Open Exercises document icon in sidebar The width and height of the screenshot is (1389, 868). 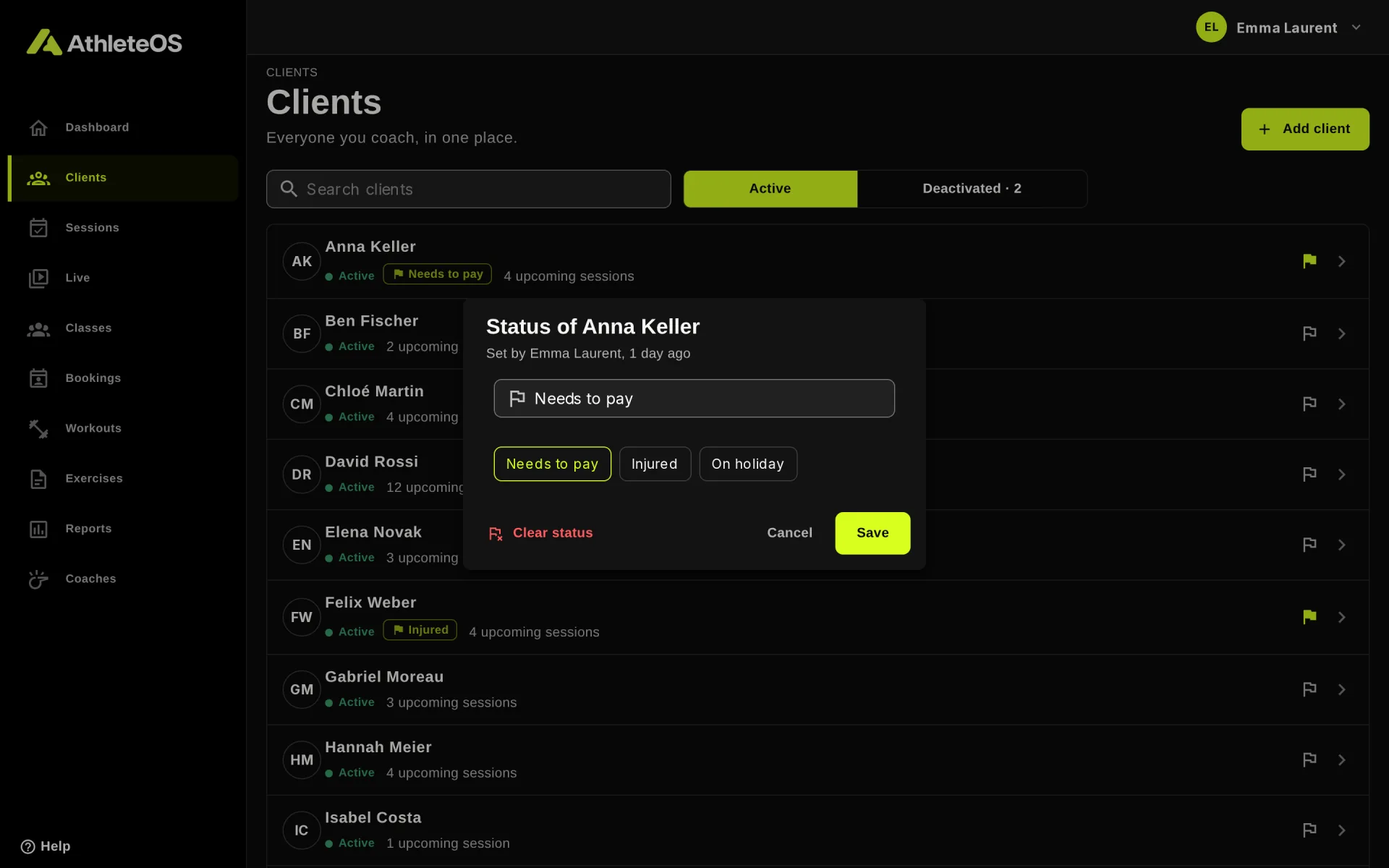click(38, 479)
